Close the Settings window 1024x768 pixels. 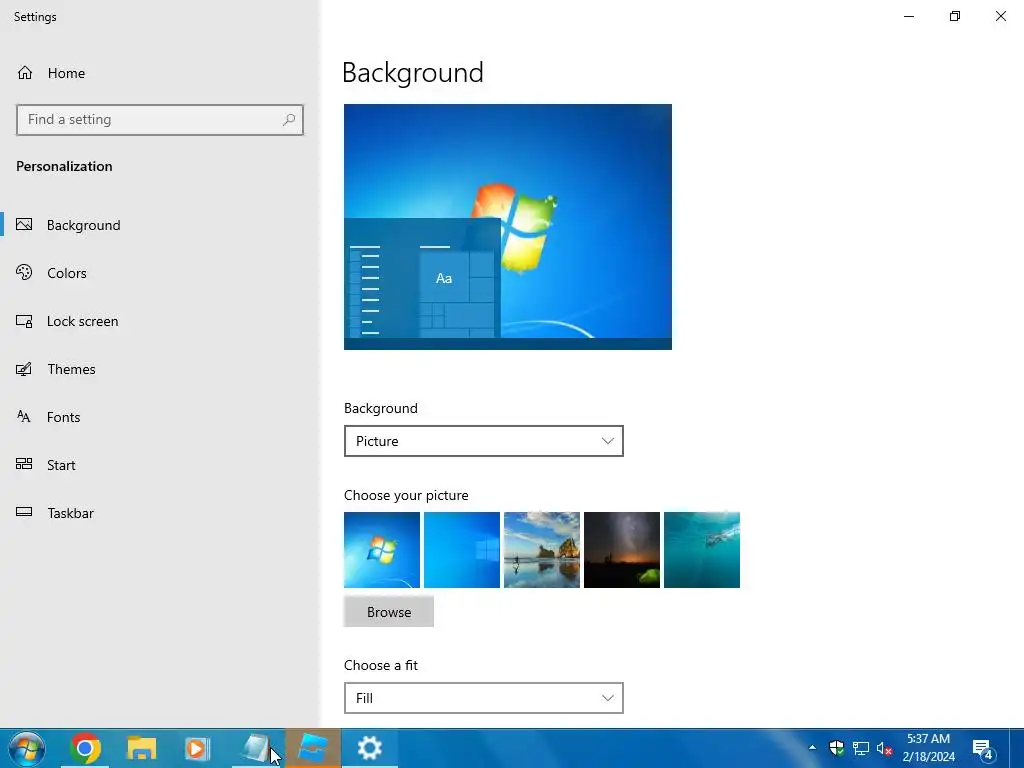[x=1000, y=16]
